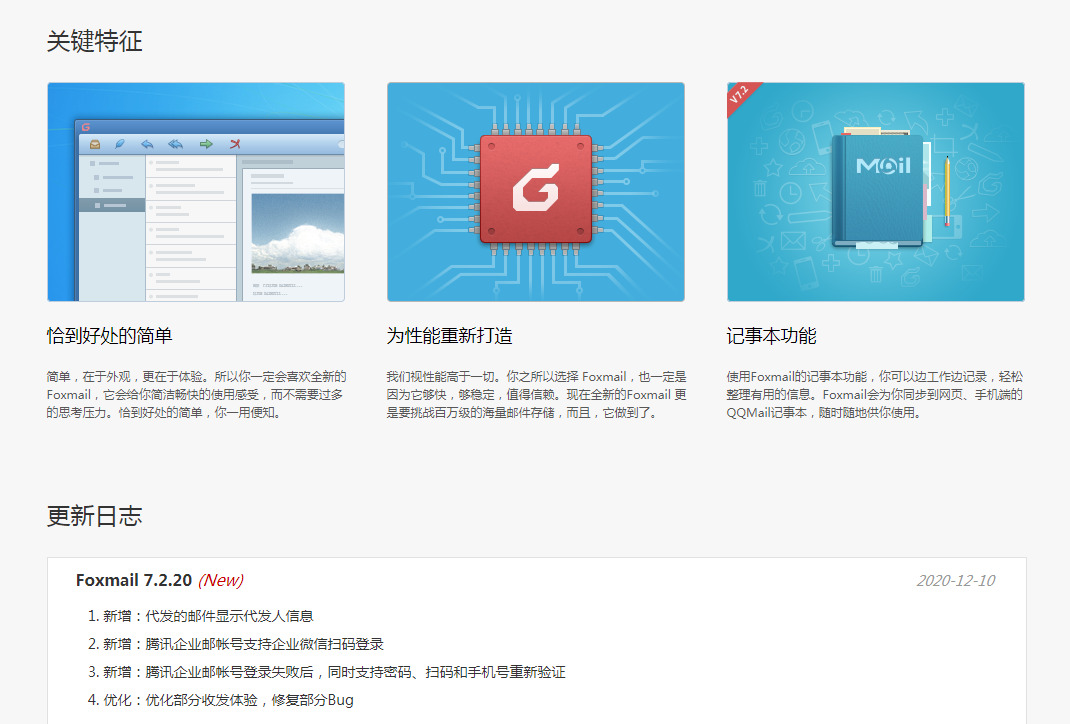
Task: Click the red delete X icon in preview toolbar
Action: click(x=235, y=144)
